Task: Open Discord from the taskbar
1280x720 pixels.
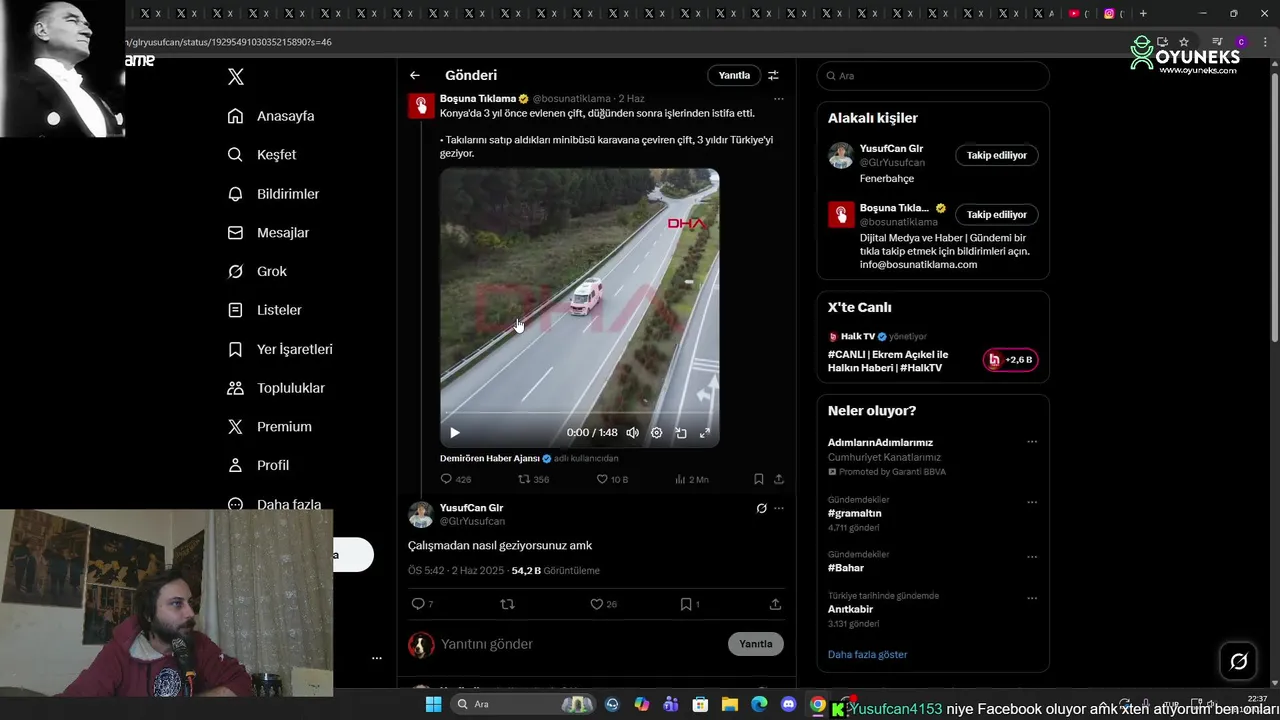Action: coord(789,704)
